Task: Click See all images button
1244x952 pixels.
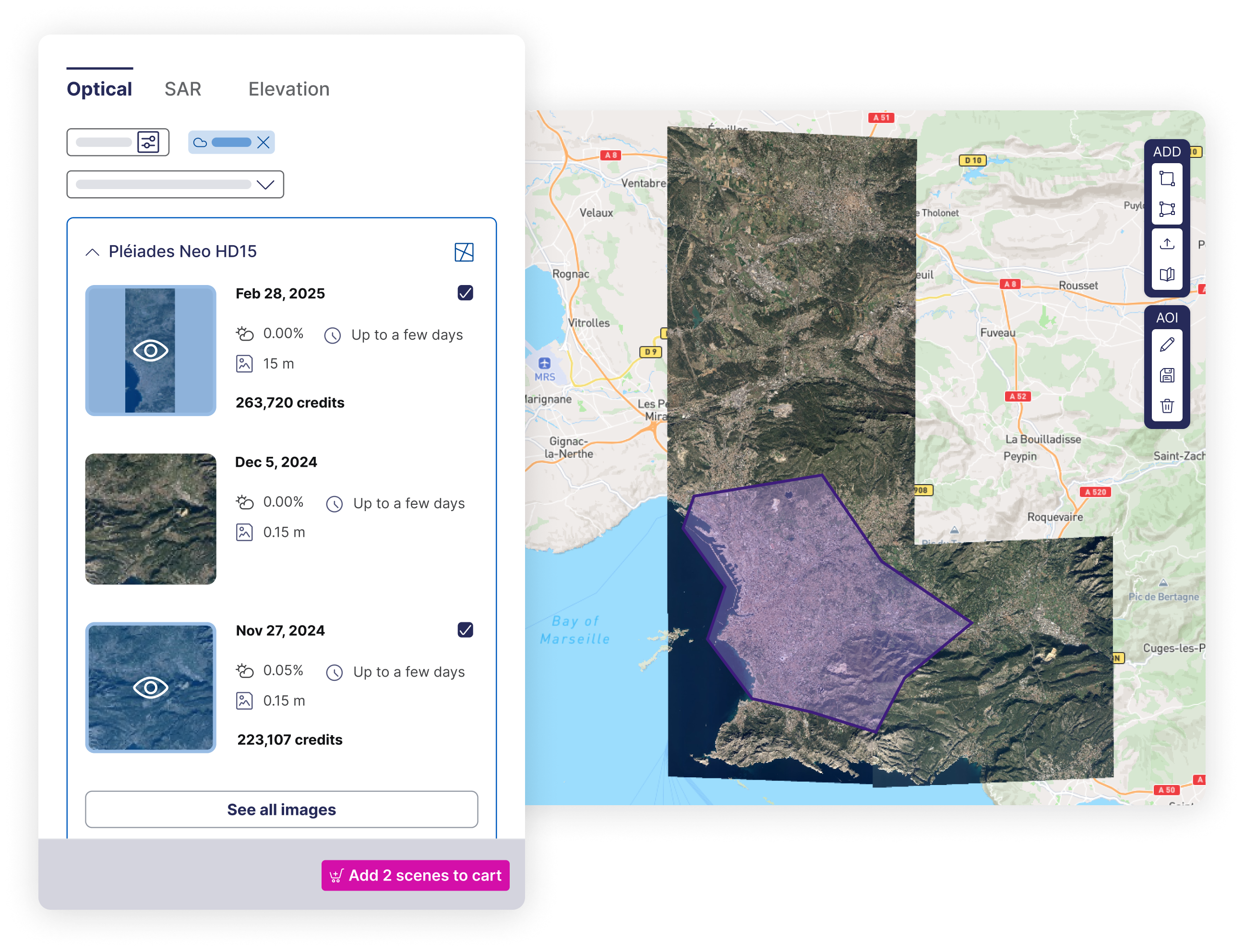Action: [x=281, y=809]
